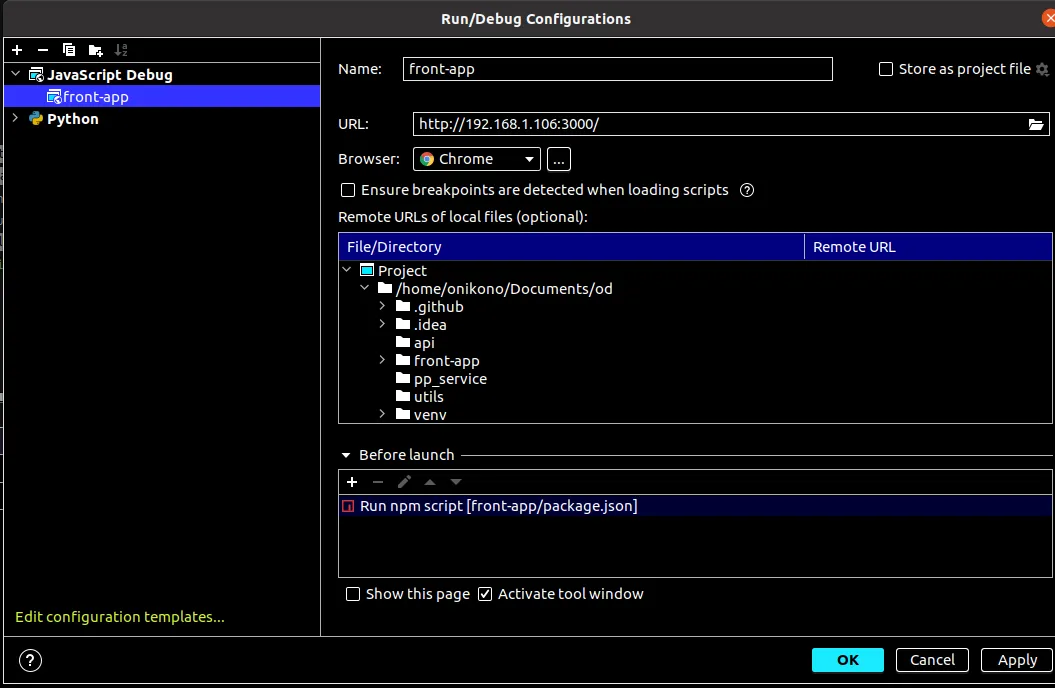The image size is (1055, 688).
Task: Add a new Before launch task
Action: [x=352, y=482]
